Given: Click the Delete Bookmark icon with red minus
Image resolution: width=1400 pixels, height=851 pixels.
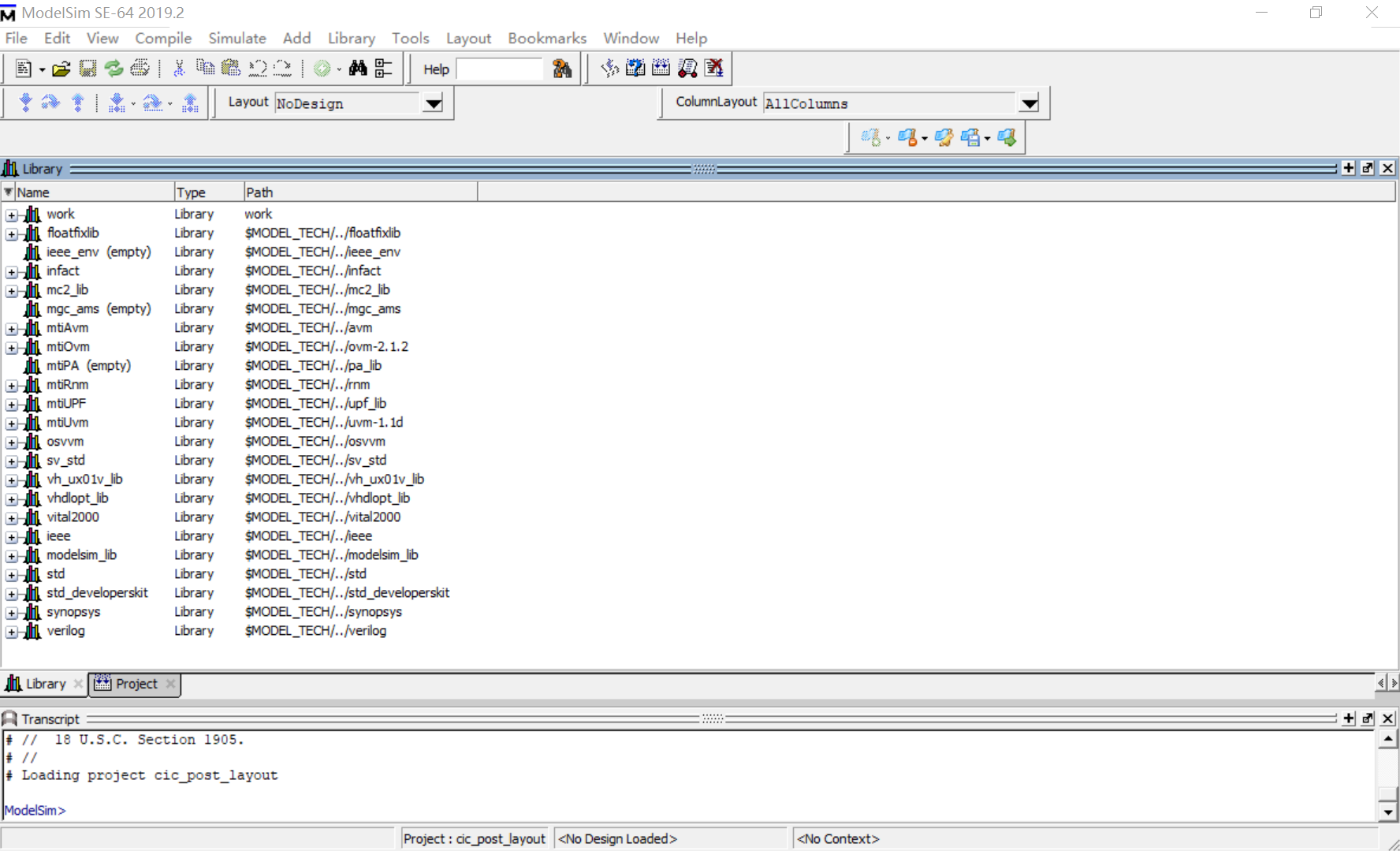Looking at the screenshot, I should click(907, 138).
